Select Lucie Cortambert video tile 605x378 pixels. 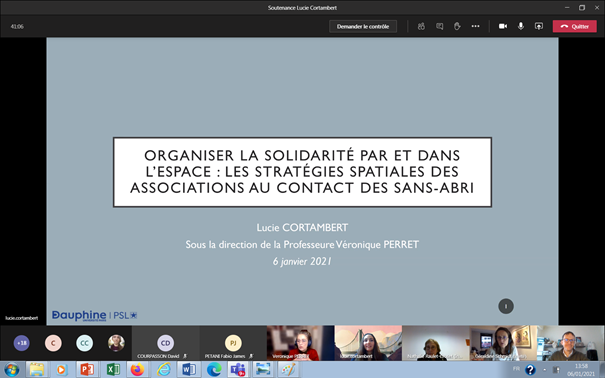(x=368, y=343)
